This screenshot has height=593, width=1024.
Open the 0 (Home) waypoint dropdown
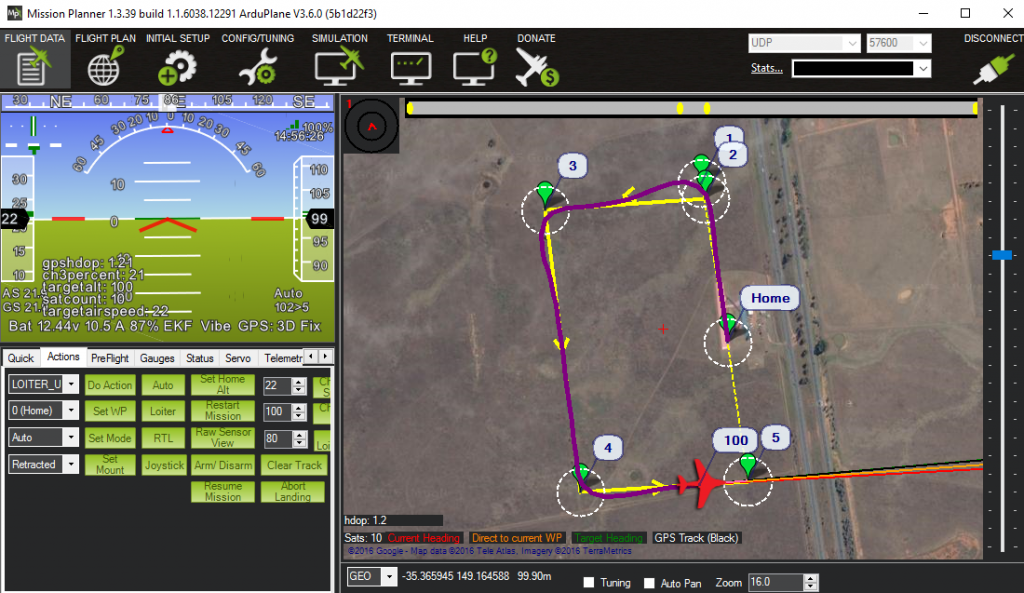(71, 411)
